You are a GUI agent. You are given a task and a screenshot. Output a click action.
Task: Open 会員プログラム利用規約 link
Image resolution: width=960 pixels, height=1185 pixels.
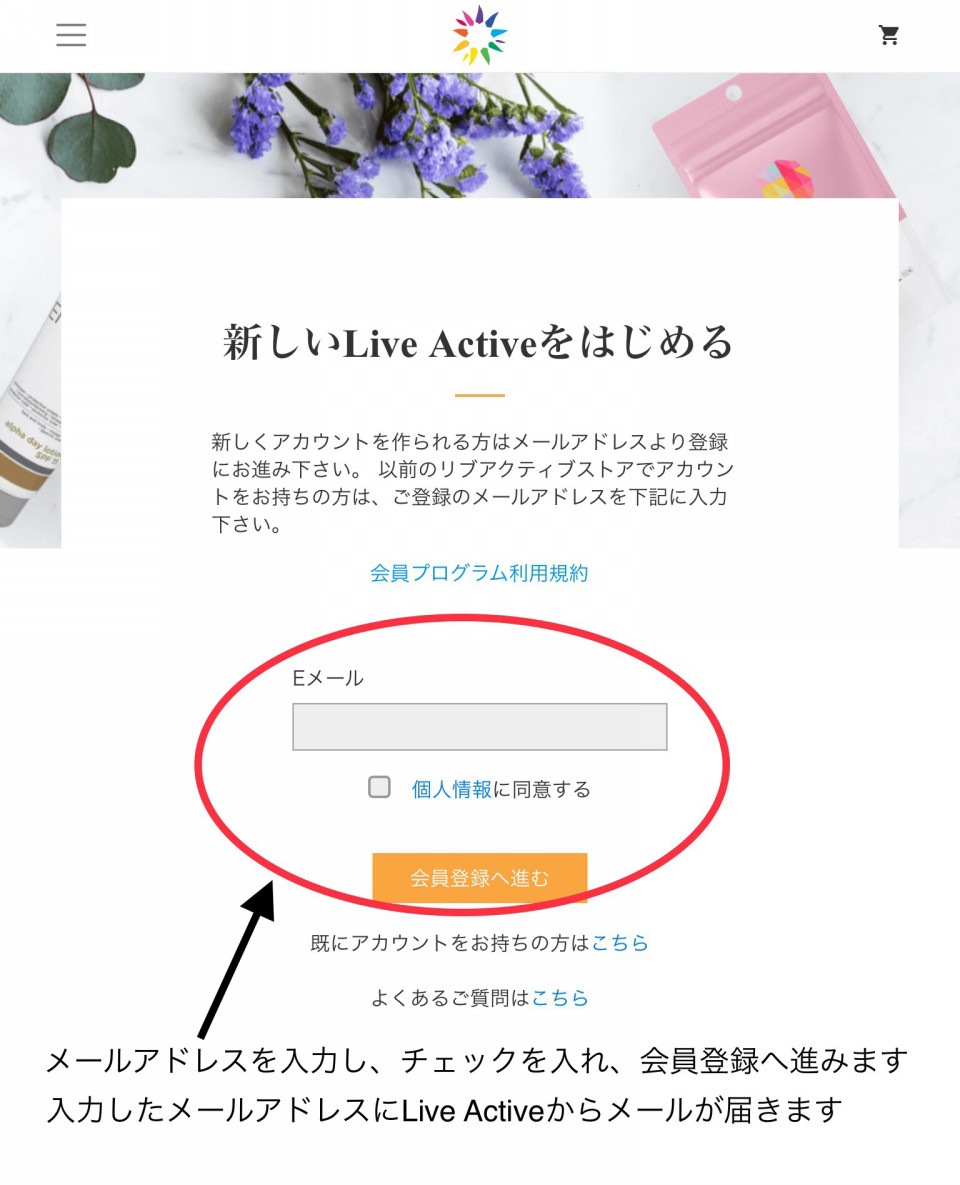(x=479, y=573)
